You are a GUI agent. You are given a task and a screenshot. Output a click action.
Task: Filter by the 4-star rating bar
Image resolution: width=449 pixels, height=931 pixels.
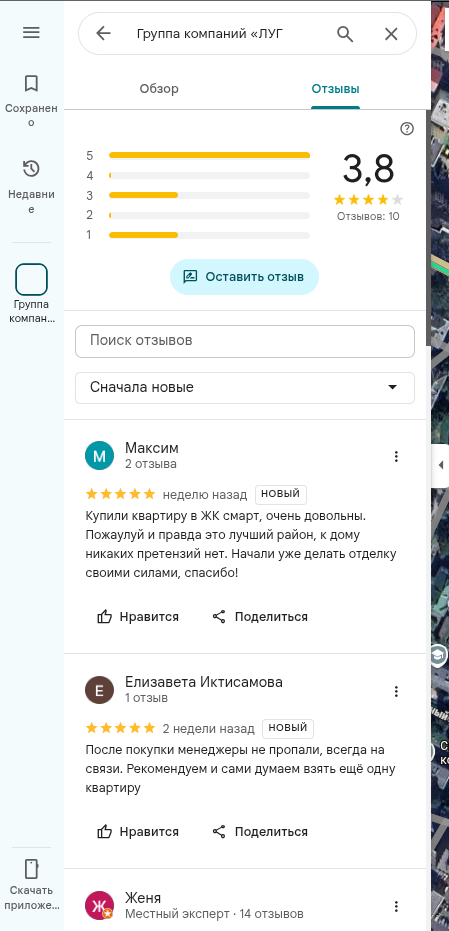click(x=198, y=176)
